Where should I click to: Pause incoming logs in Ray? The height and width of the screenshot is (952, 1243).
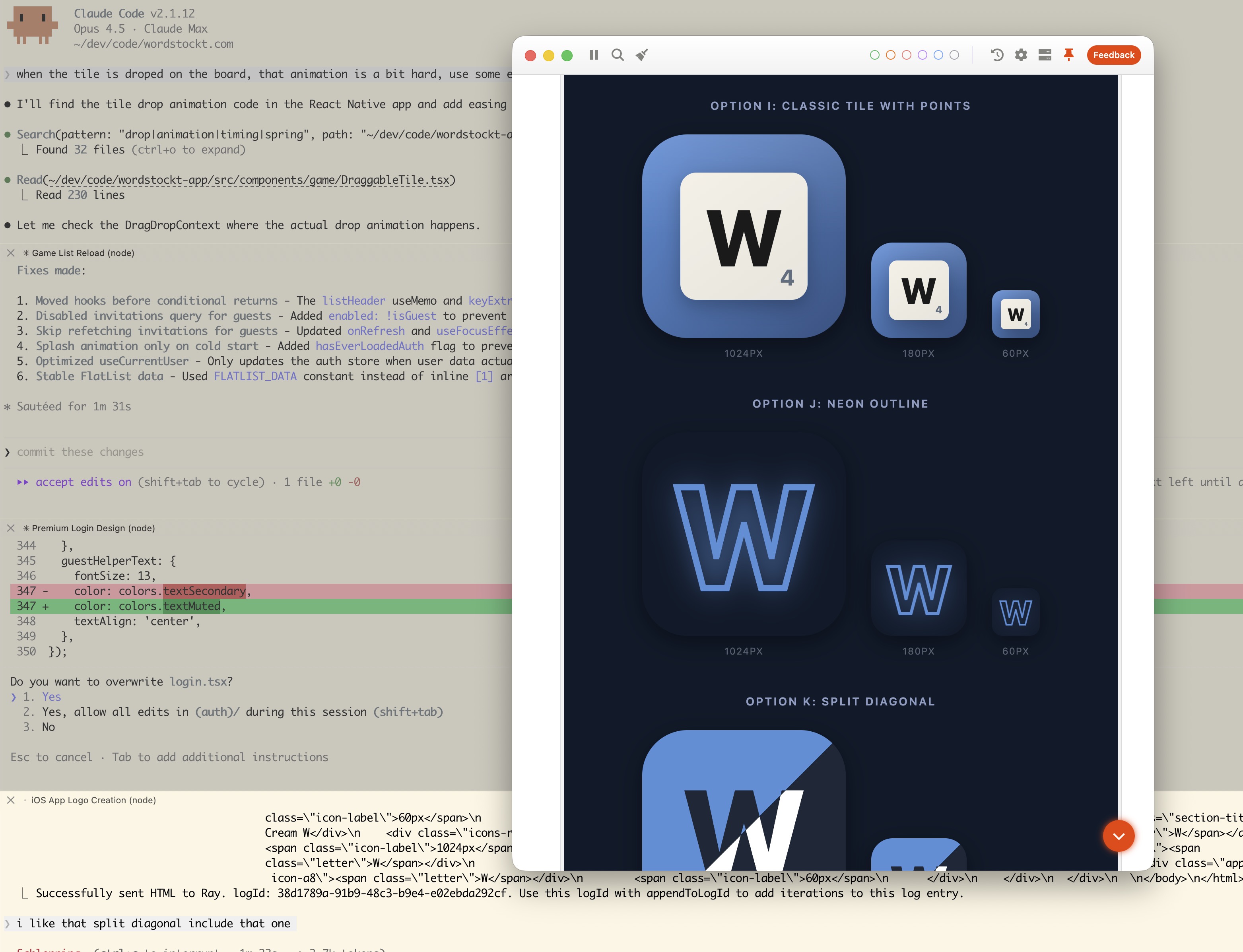[x=593, y=55]
